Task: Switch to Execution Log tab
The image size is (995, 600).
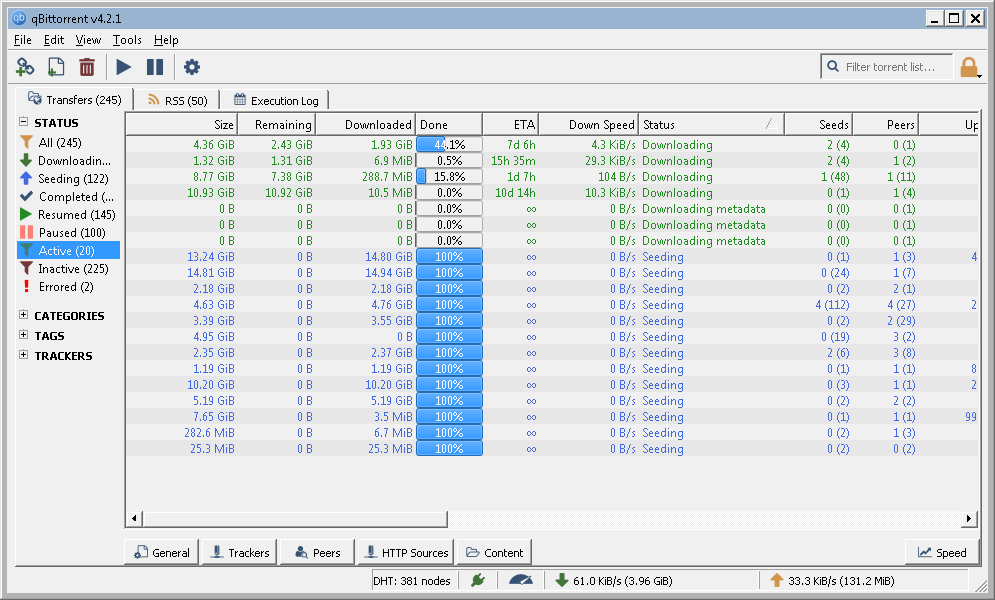Action: point(275,100)
